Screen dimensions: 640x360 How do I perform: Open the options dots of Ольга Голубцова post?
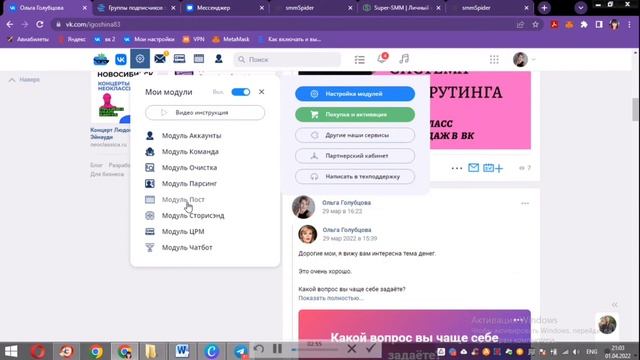click(525, 203)
